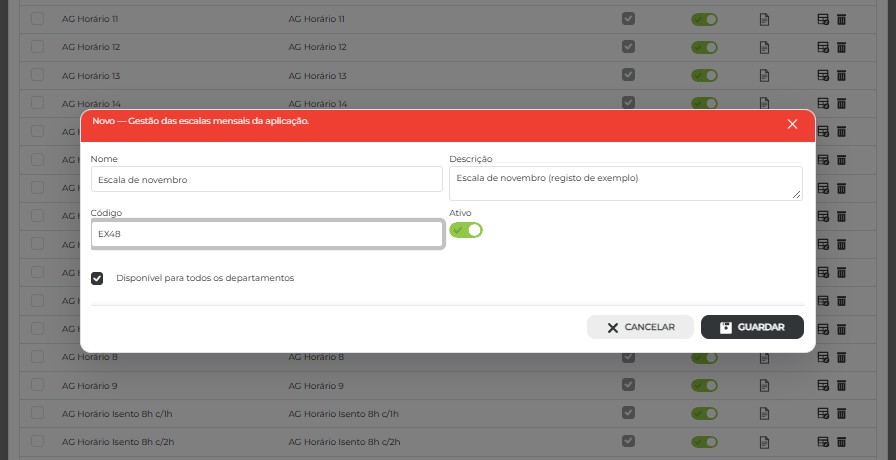
Task: Delete AG Horário 9 with trash icon
Action: coord(841,386)
